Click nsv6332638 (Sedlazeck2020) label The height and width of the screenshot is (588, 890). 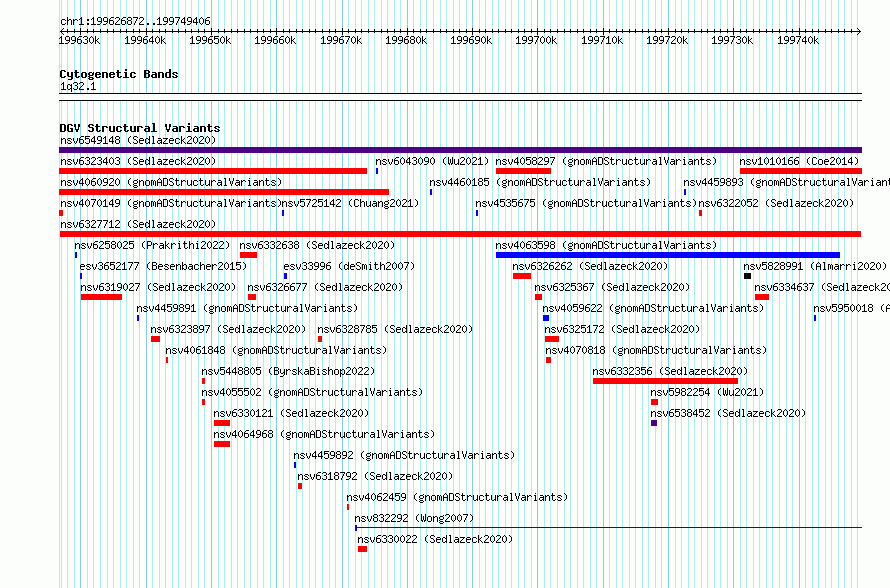(x=317, y=245)
